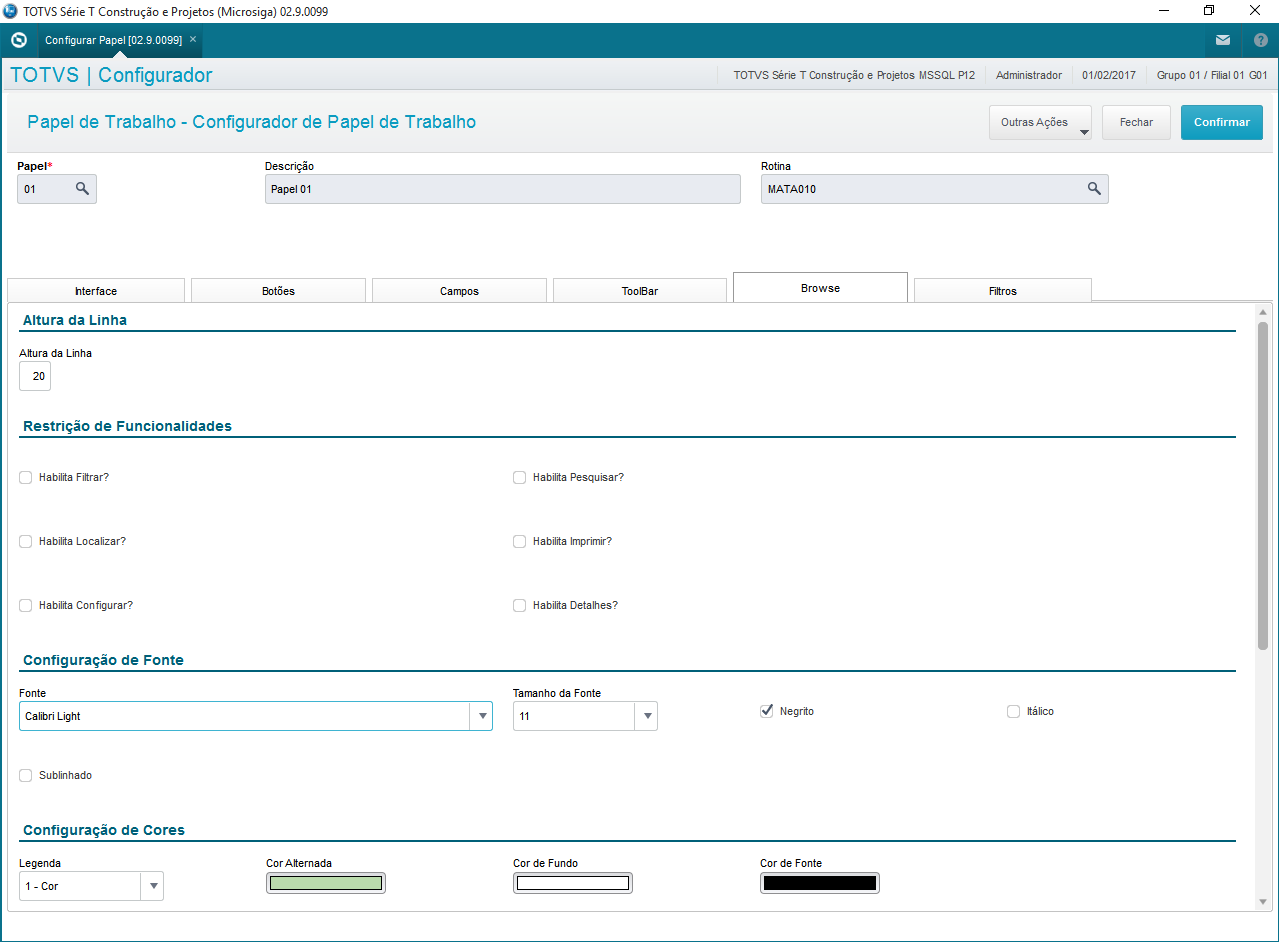Click the Papel field magnifier search icon
The width and height of the screenshot is (1279, 942).
83,188
